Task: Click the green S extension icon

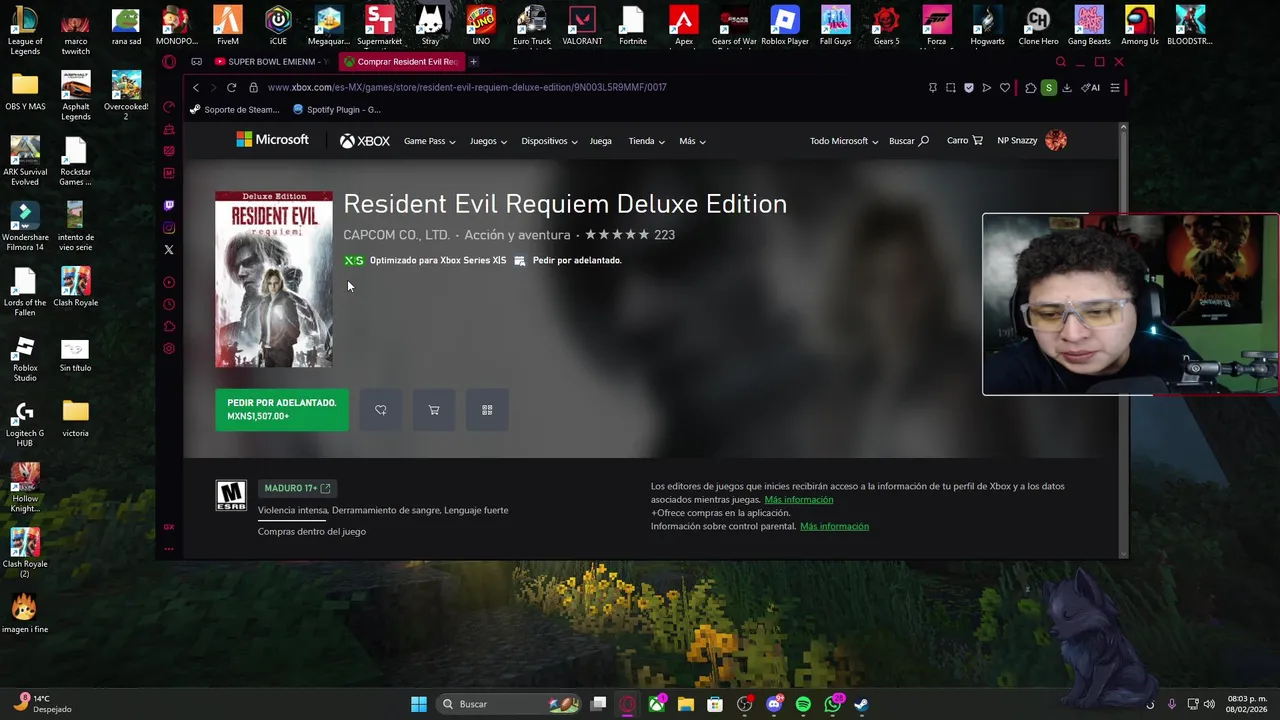Action: [x=1048, y=88]
